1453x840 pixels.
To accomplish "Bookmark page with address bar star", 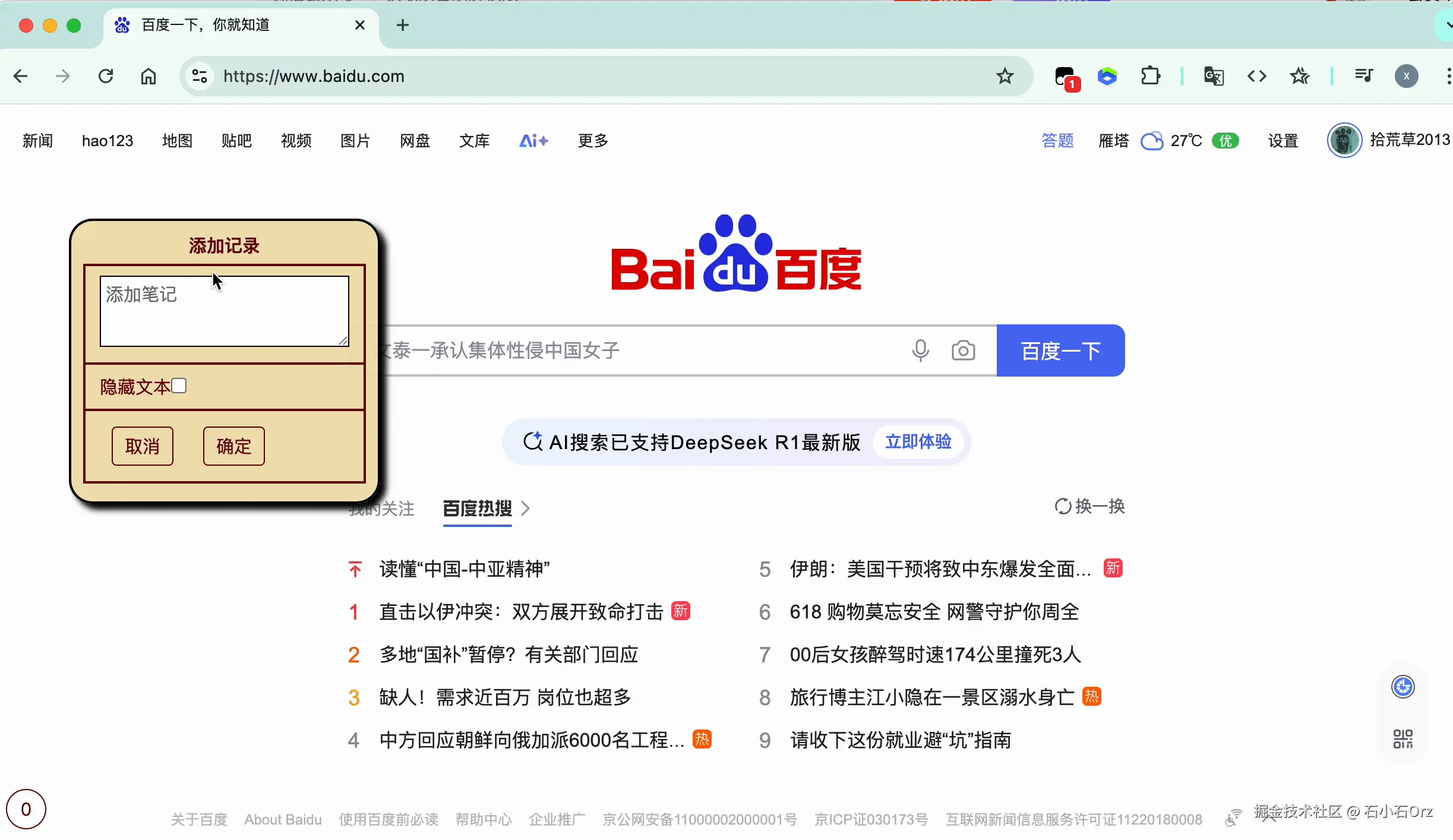I will [x=1005, y=76].
